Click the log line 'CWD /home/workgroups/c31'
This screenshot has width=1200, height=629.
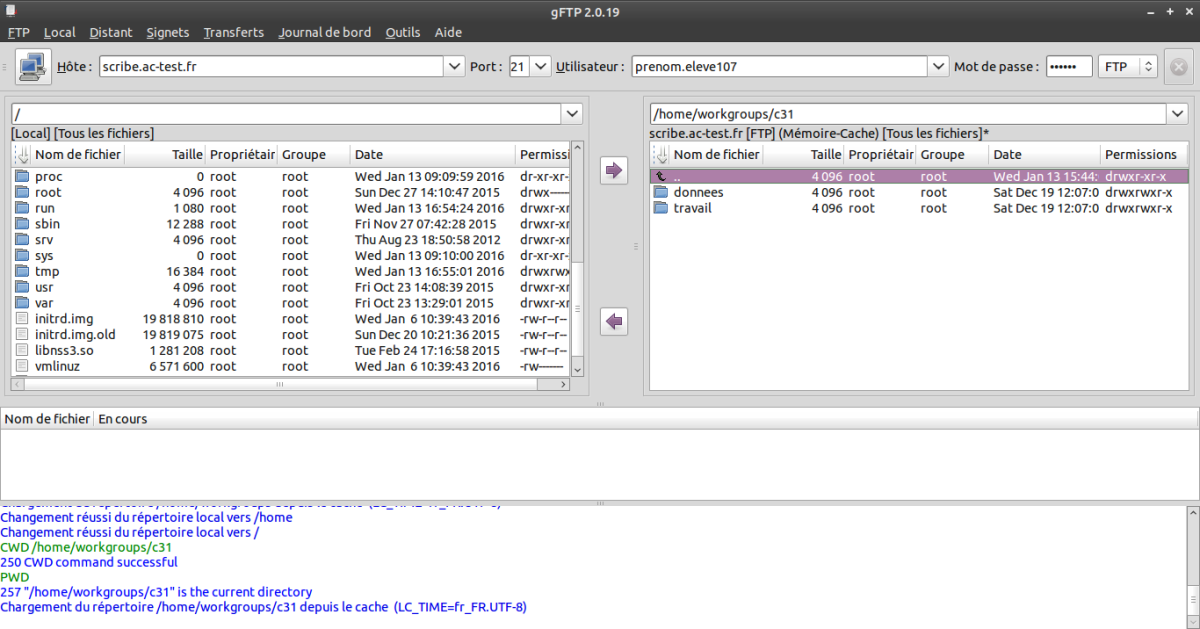click(86, 547)
